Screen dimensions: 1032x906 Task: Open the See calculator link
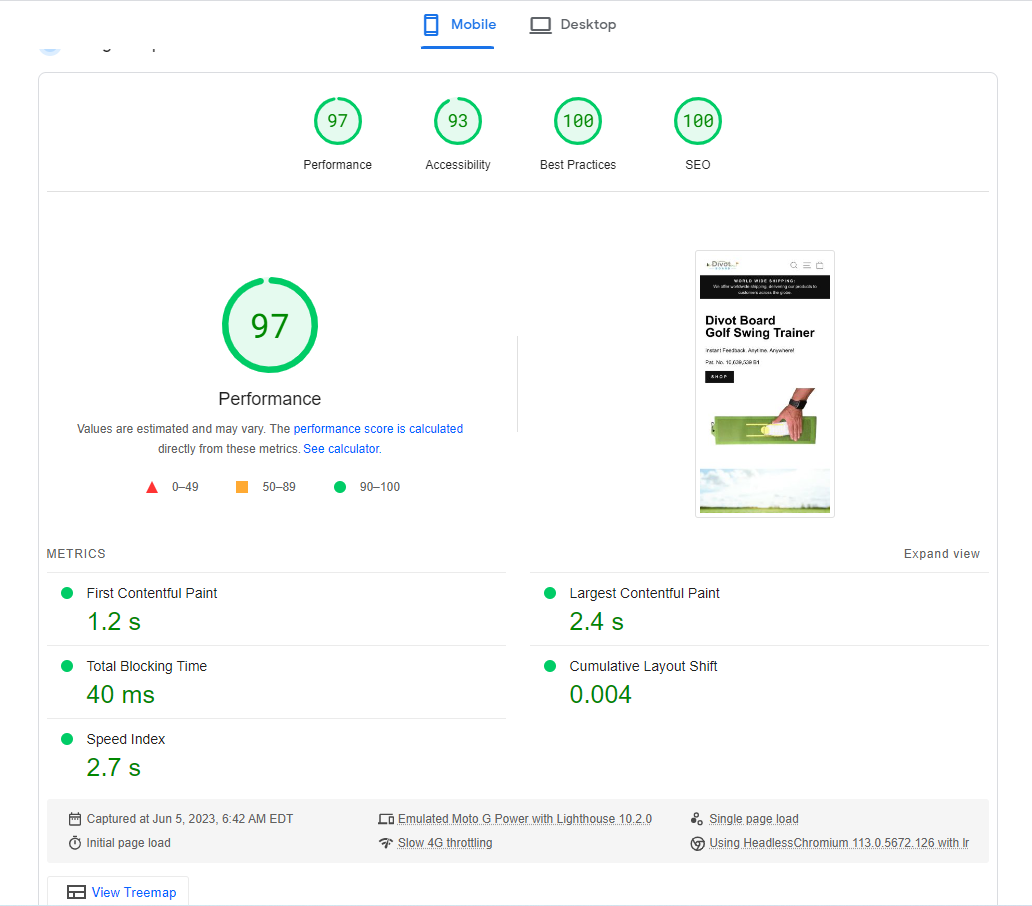341,448
